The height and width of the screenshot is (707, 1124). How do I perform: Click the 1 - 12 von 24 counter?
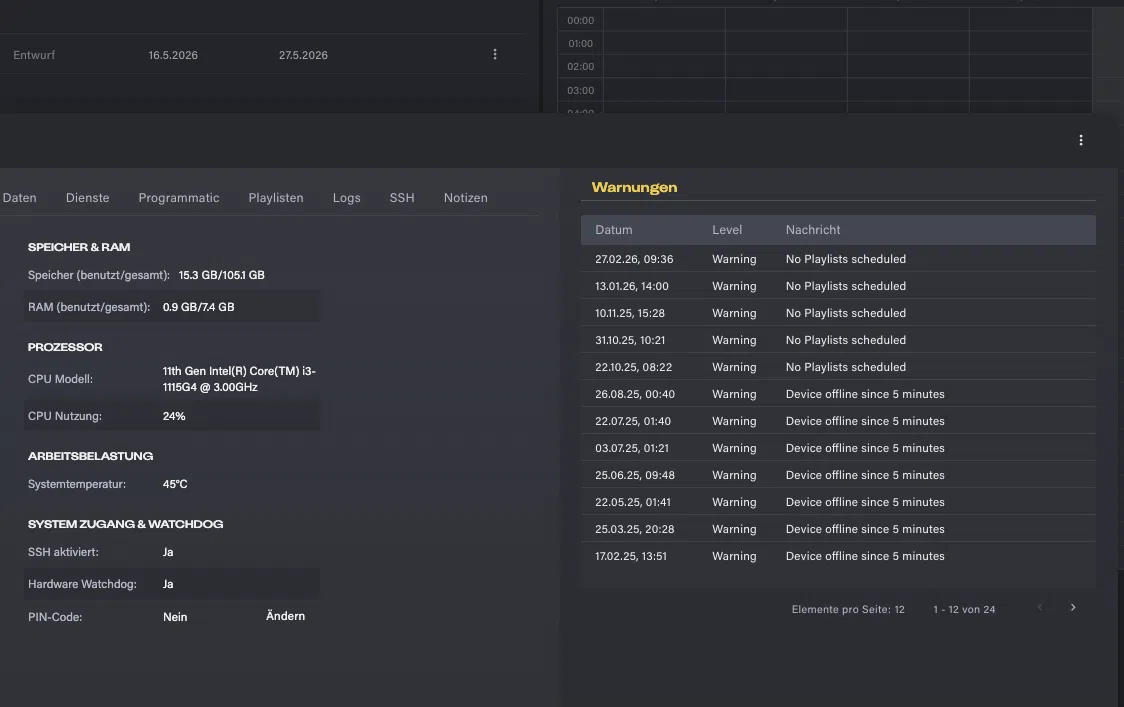964,609
